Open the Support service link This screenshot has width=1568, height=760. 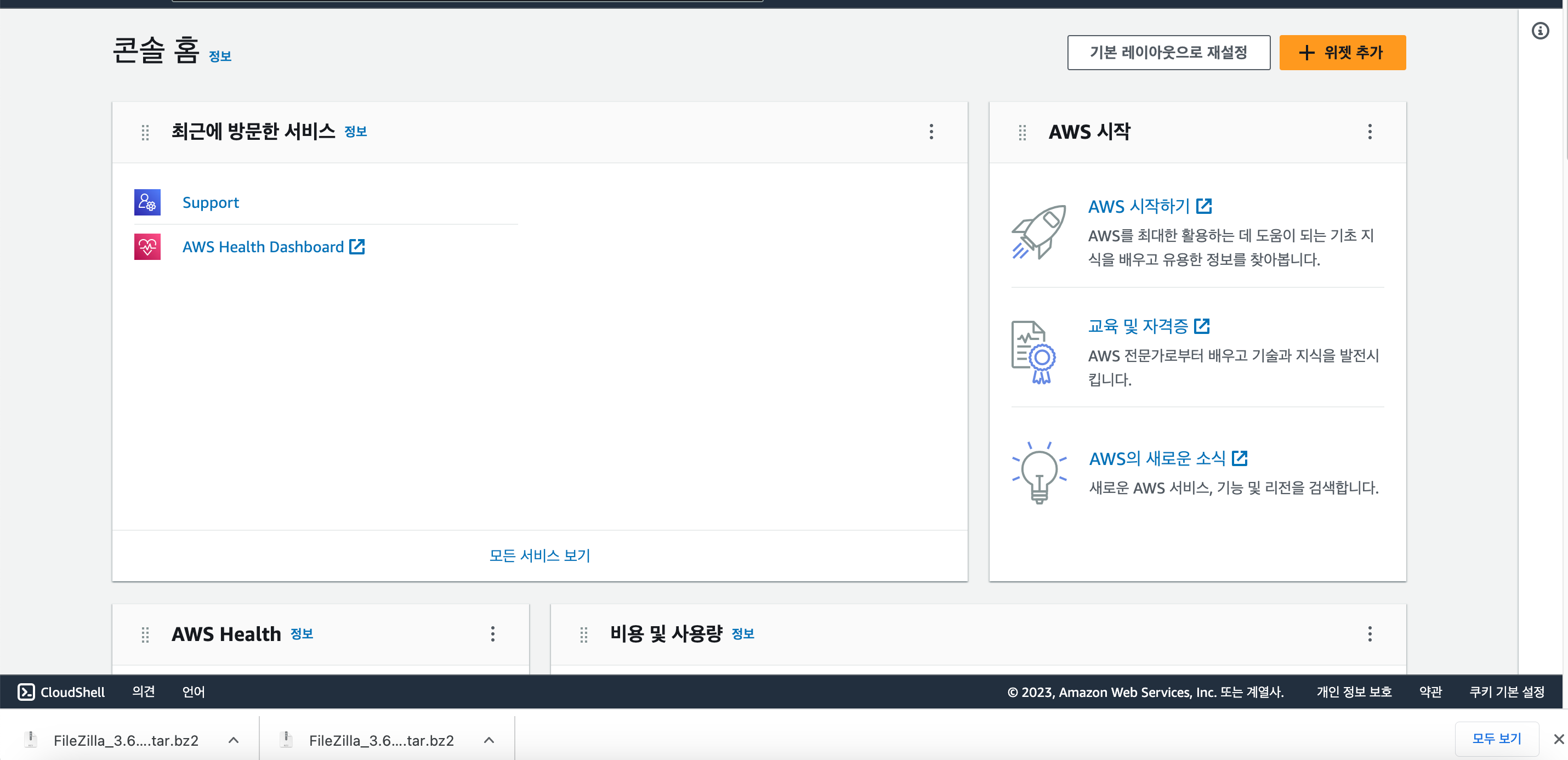pos(211,202)
